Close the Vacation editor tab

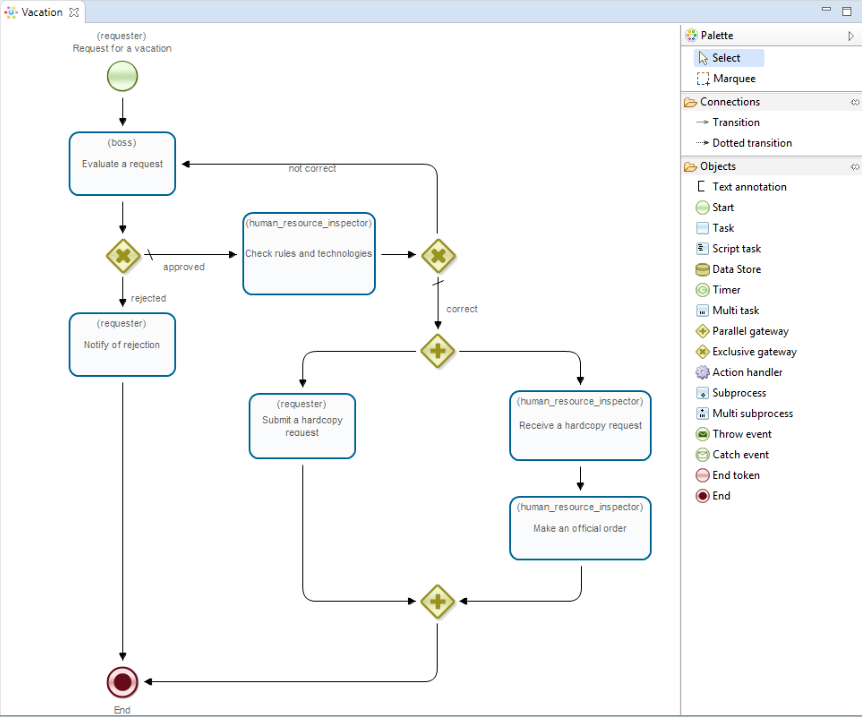coord(74,12)
